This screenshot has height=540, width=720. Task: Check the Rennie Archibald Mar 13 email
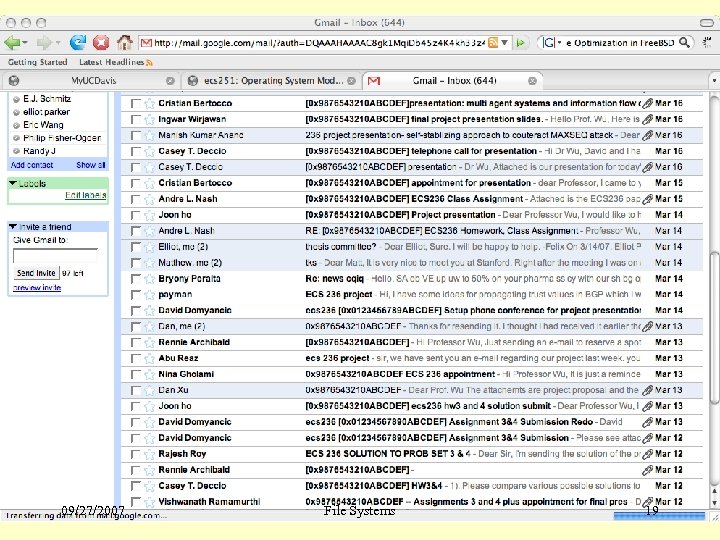click(135, 343)
